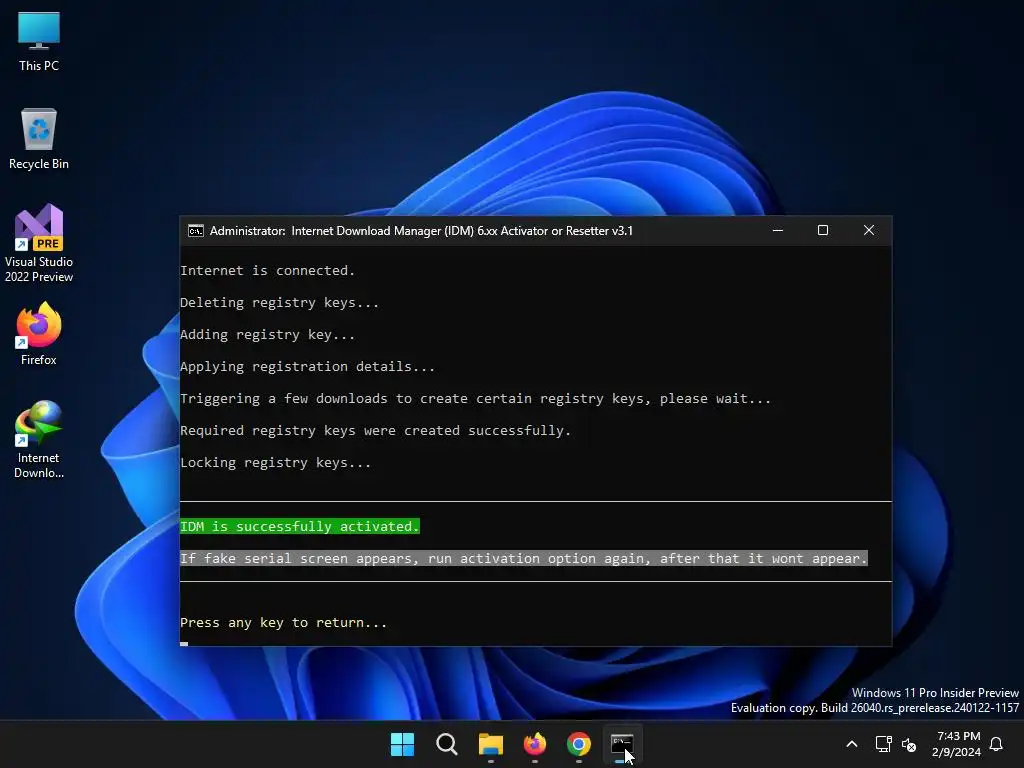Show hidden system tray icons
Image resolution: width=1024 pixels, height=768 pixels.
point(852,744)
